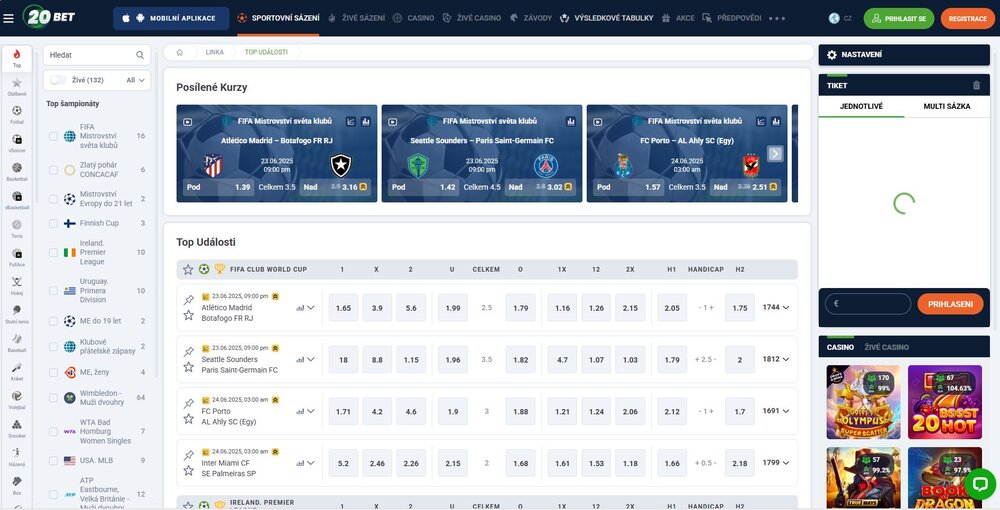The image size is (1000, 510).
Task: Pin the Atlético Madrid vs Botafogo match
Action: pos(188,299)
